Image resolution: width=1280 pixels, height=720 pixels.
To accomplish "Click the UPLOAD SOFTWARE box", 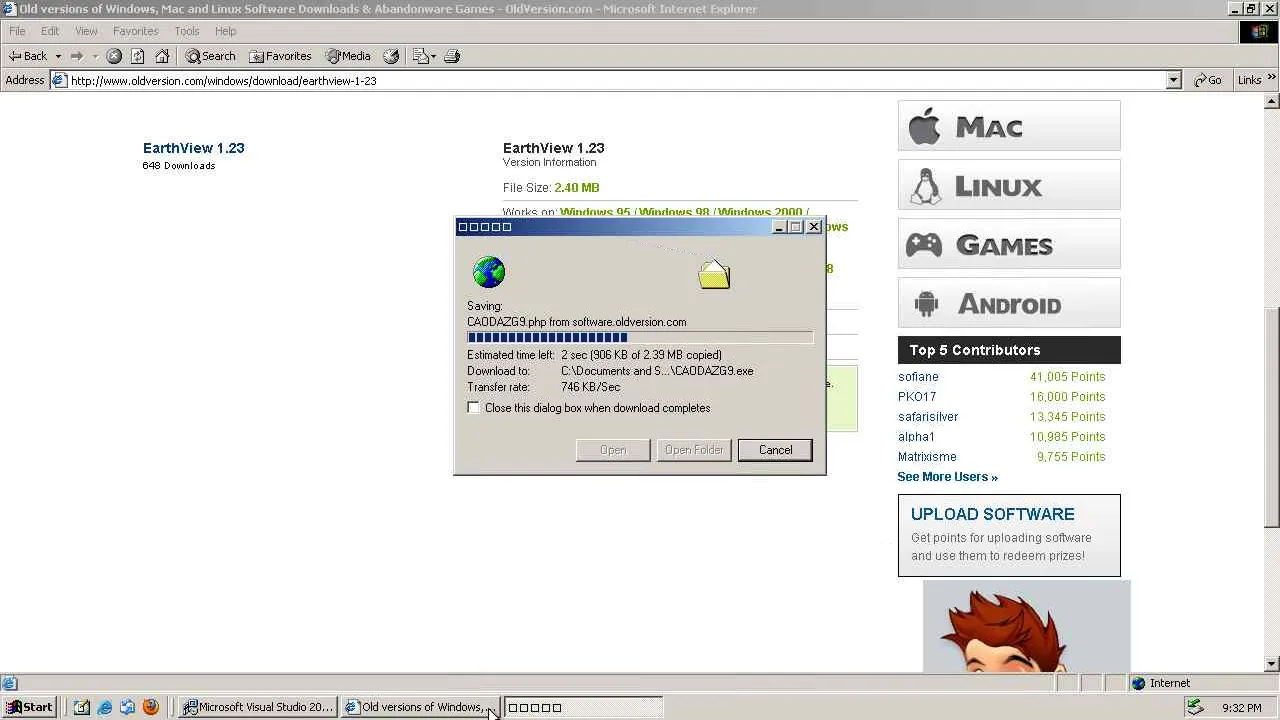I will (1009, 535).
